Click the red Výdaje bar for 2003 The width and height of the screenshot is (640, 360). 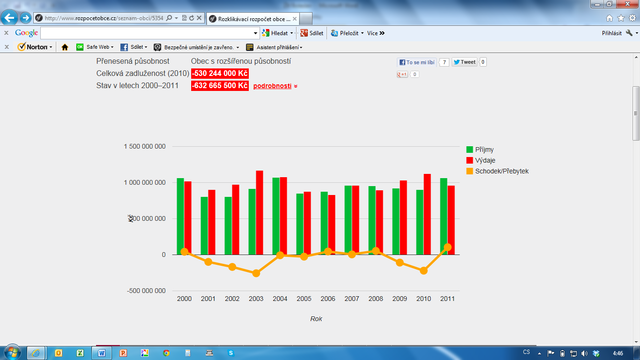pos(260,213)
